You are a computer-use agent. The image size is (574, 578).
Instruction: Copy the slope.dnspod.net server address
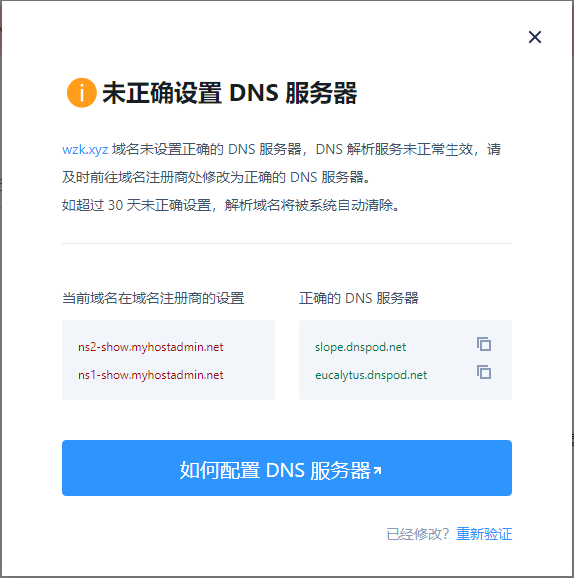coord(484,344)
